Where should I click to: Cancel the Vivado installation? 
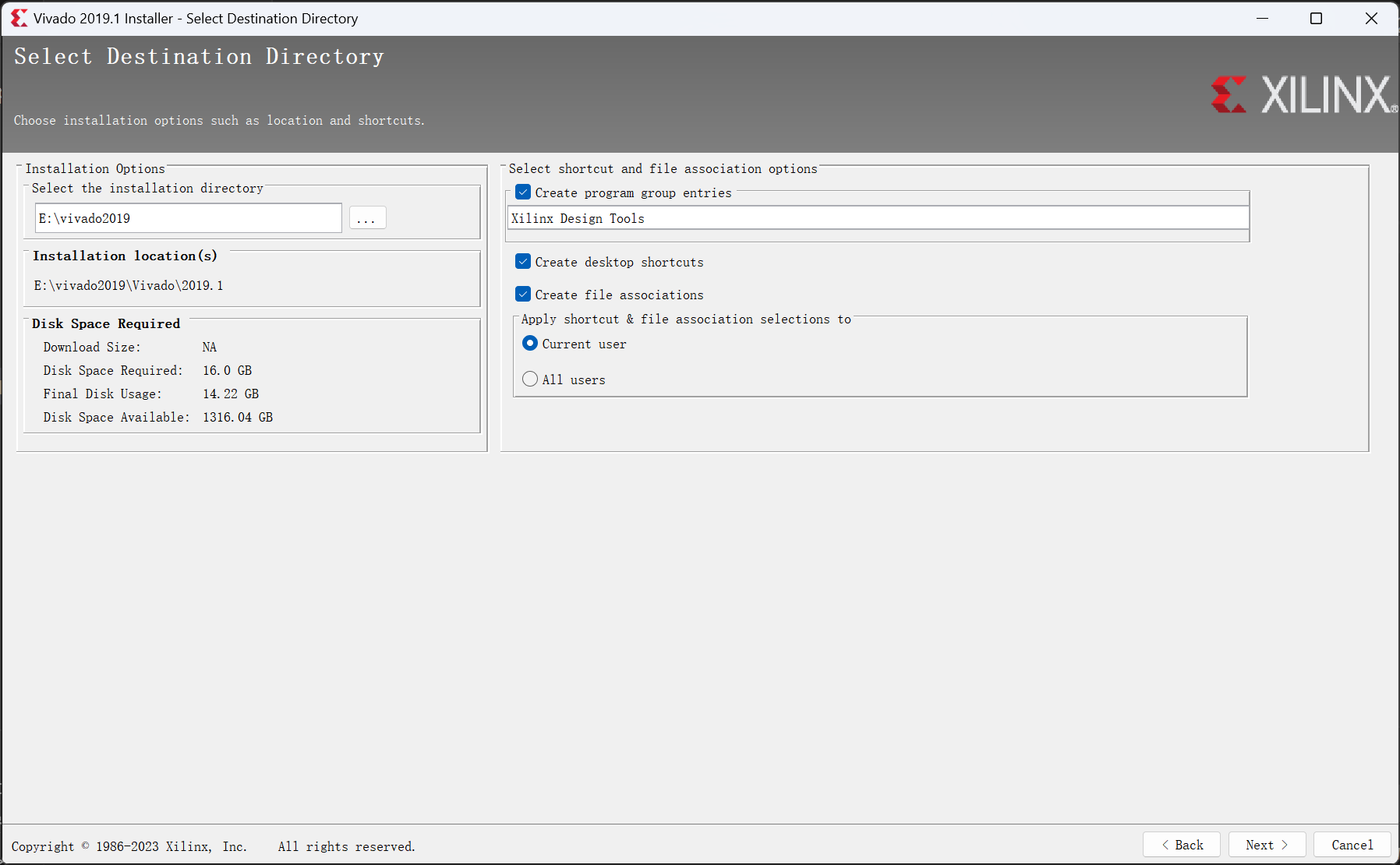pyautogui.click(x=1352, y=845)
